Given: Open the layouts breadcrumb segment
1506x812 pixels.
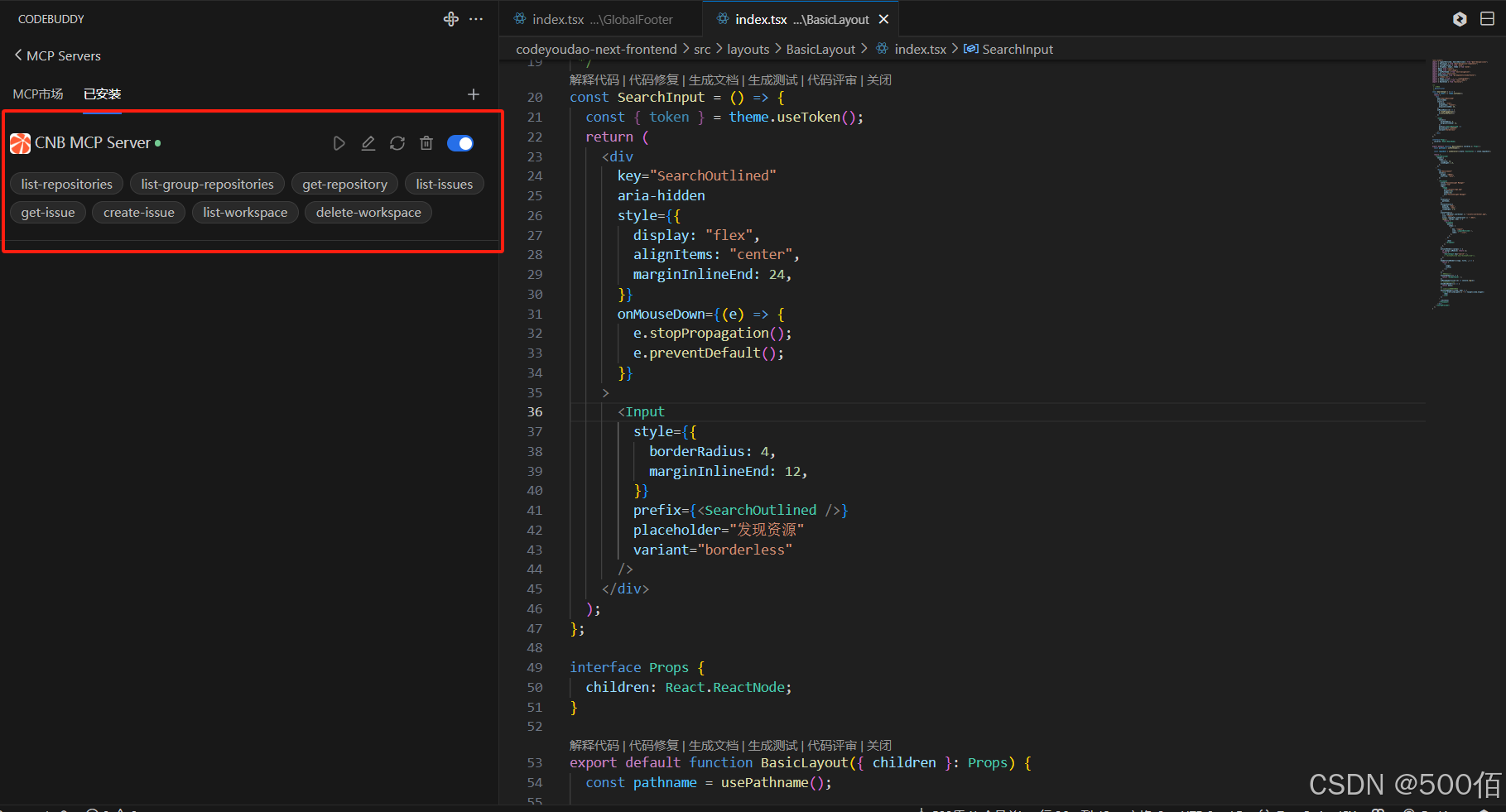Looking at the screenshot, I should coord(748,50).
